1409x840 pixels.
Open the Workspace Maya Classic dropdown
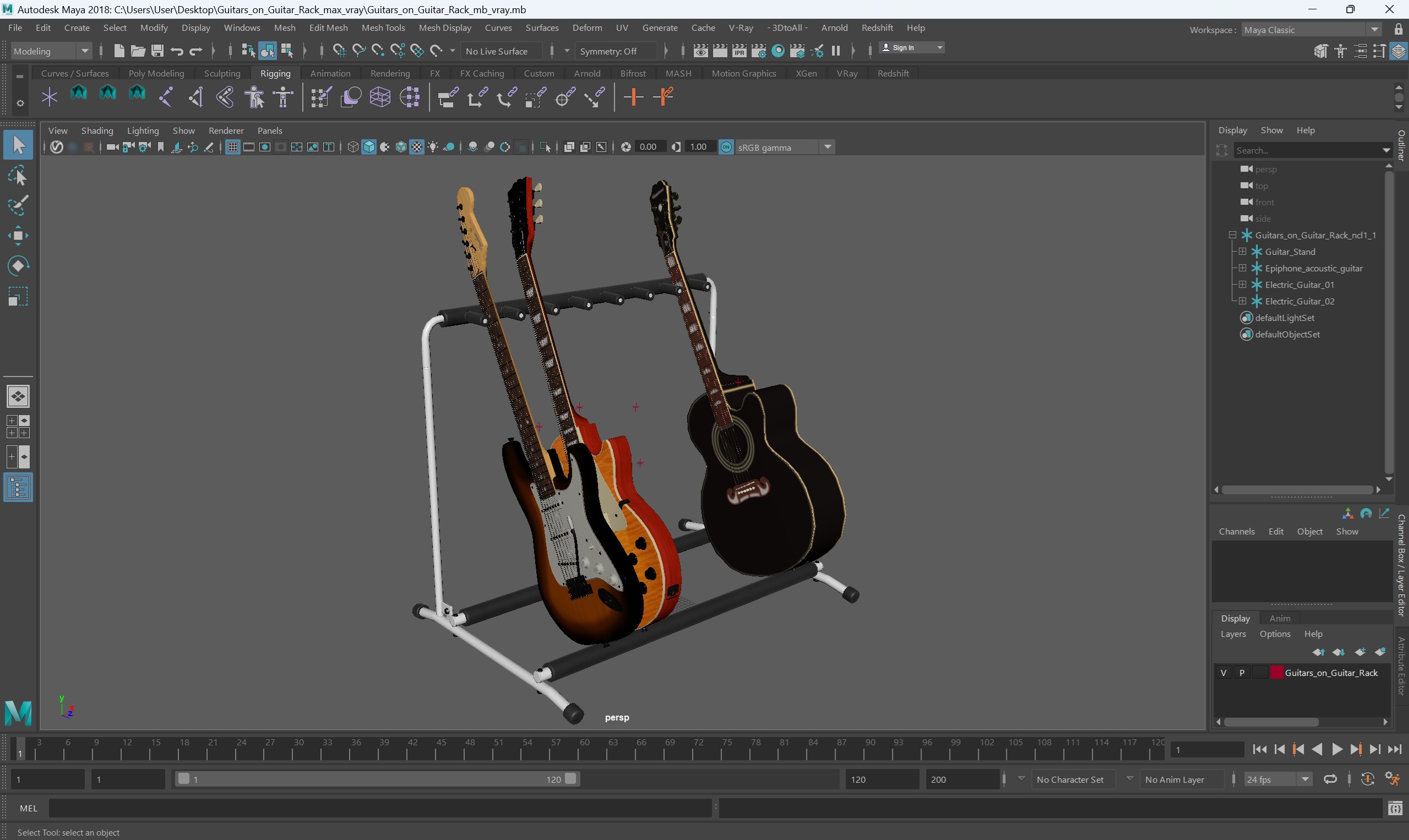pyautogui.click(x=1311, y=29)
